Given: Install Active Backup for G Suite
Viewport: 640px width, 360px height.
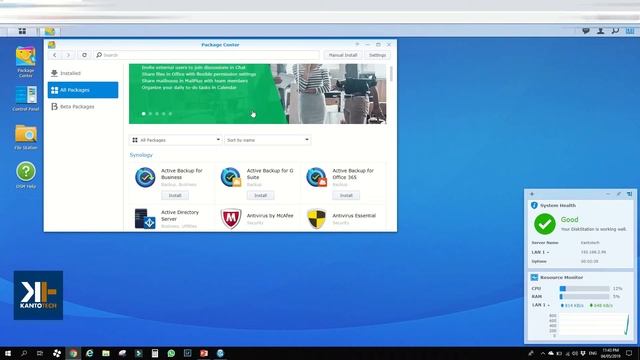Looking at the screenshot, I should [x=260, y=196].
